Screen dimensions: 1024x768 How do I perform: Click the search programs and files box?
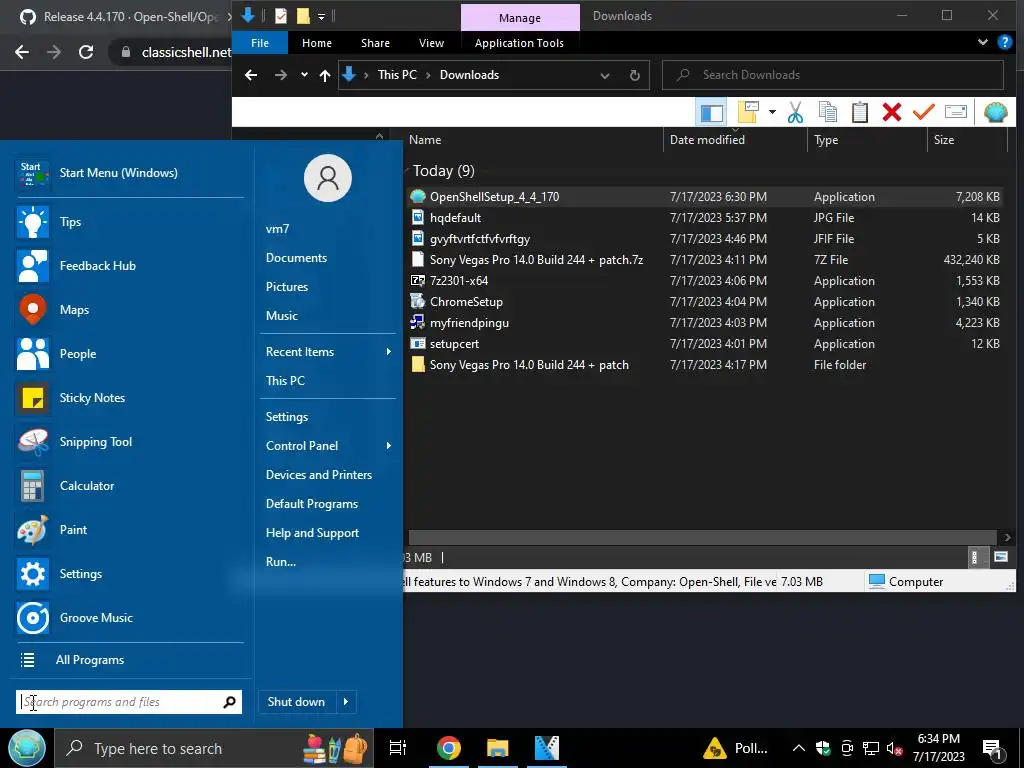pos(129,702)
